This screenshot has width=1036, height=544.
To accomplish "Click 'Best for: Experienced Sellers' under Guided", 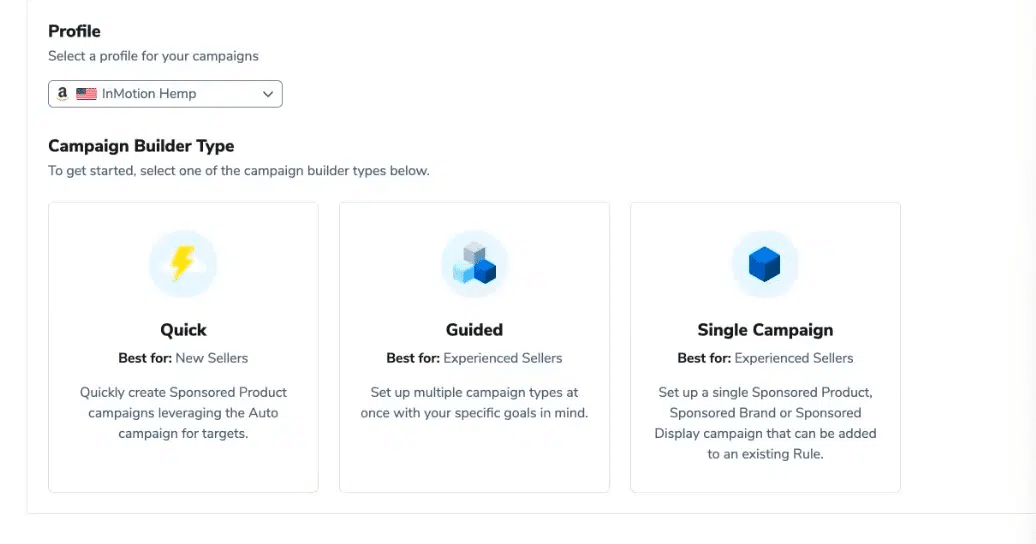I will 474,358.
